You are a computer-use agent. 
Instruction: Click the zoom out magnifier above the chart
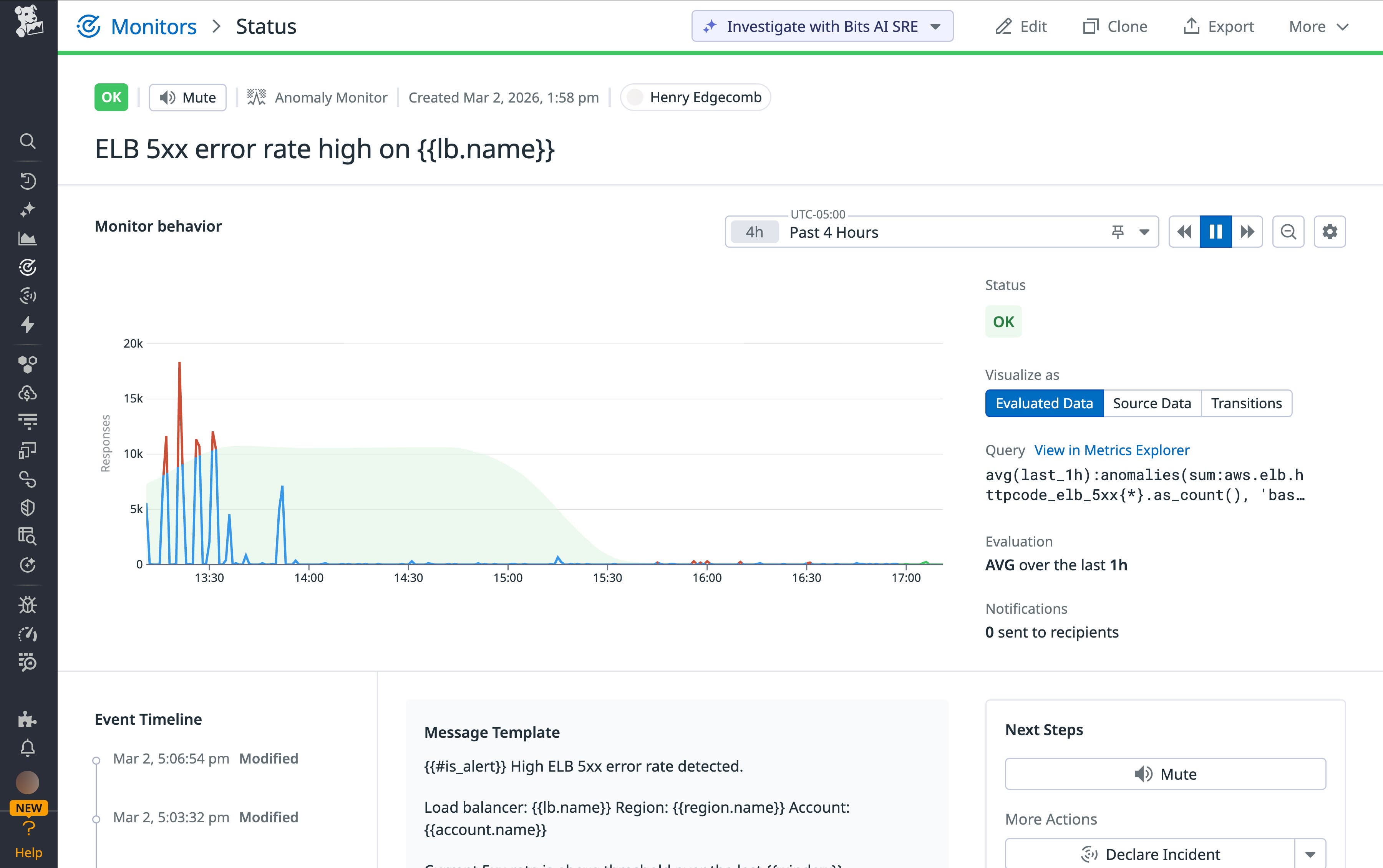pos(1288,231)
